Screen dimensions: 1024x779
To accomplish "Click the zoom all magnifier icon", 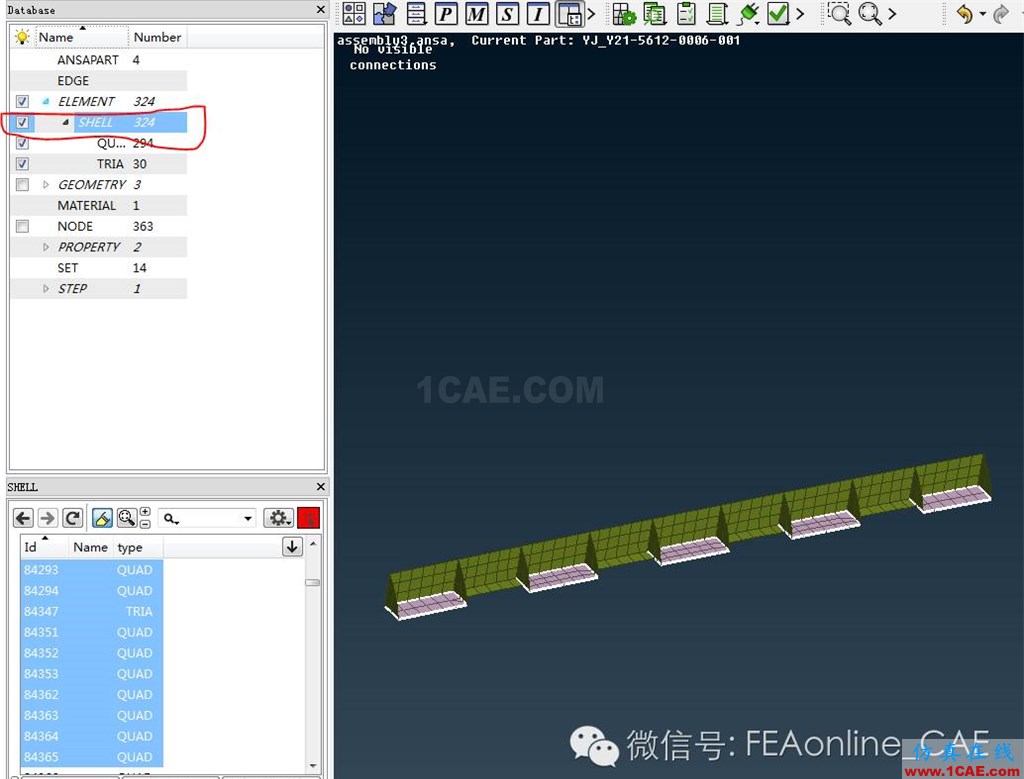I will pos(870,14).
